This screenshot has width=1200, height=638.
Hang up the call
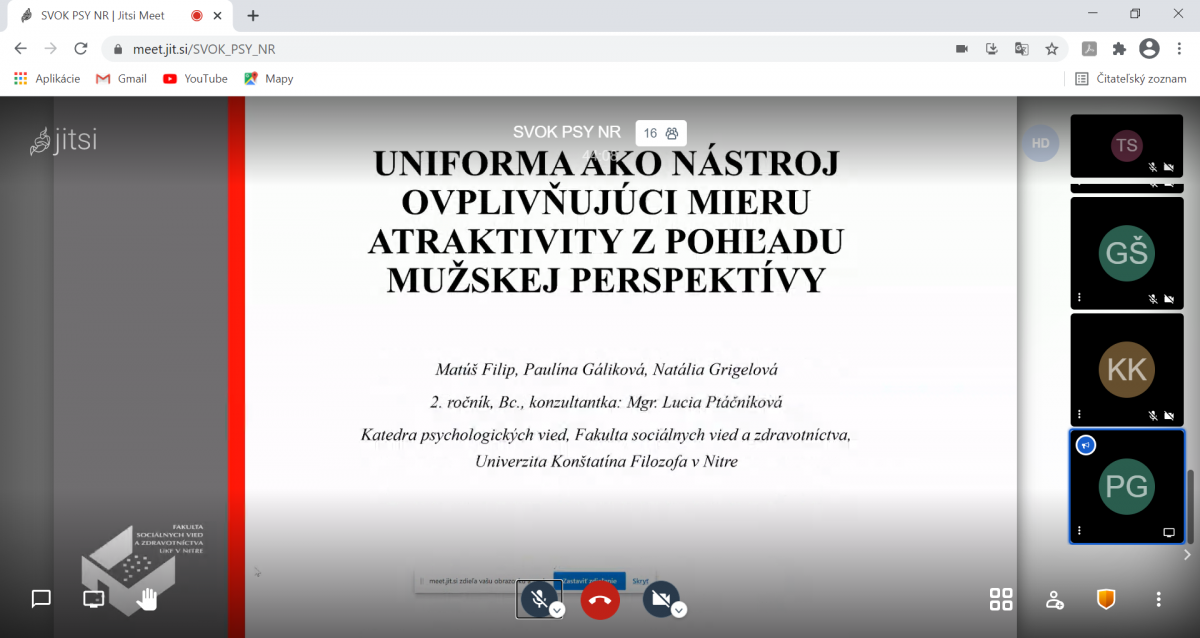pos(600,599)
